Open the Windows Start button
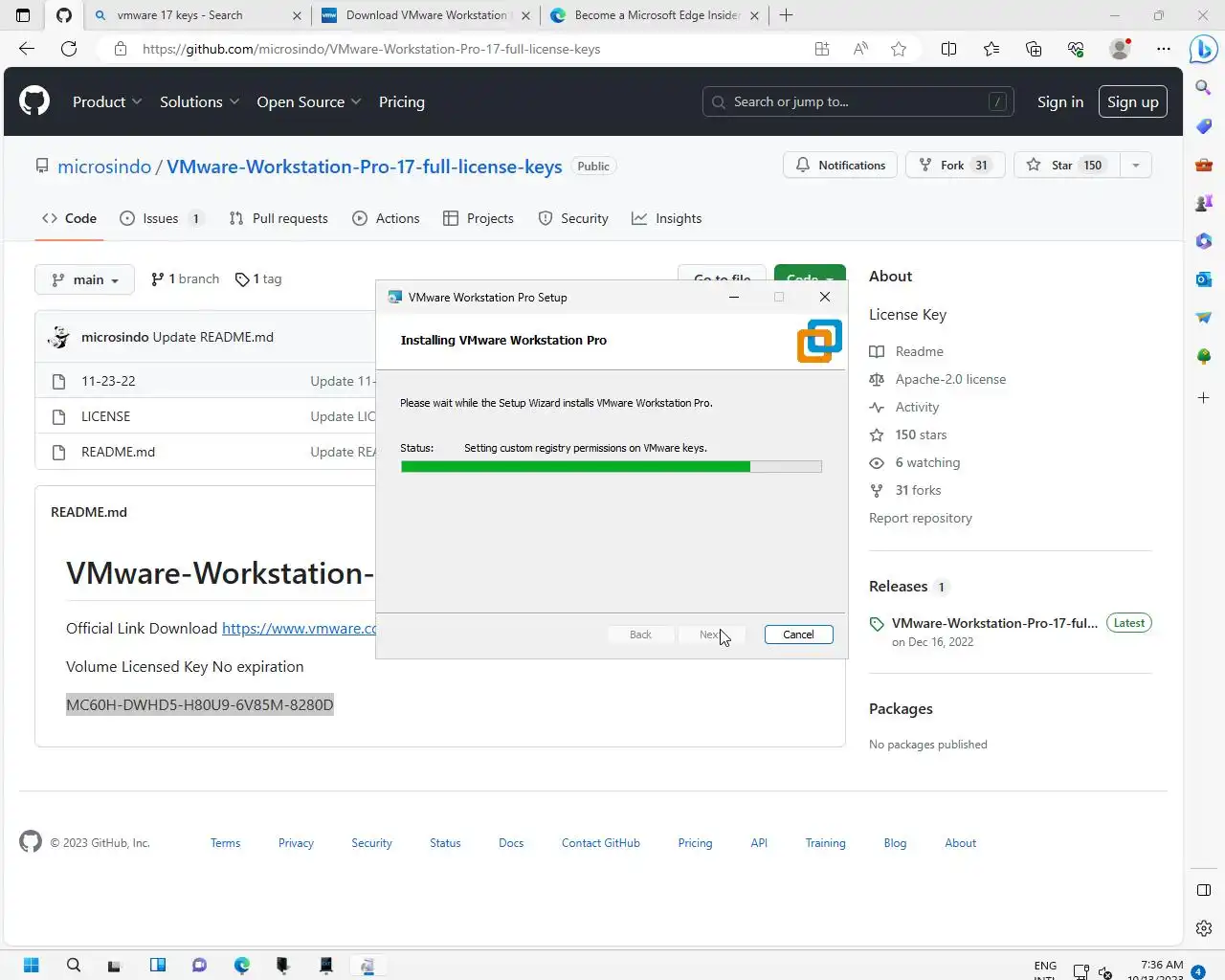The width and height of the screenshot is (1225, 980). (x=31, y=965)
